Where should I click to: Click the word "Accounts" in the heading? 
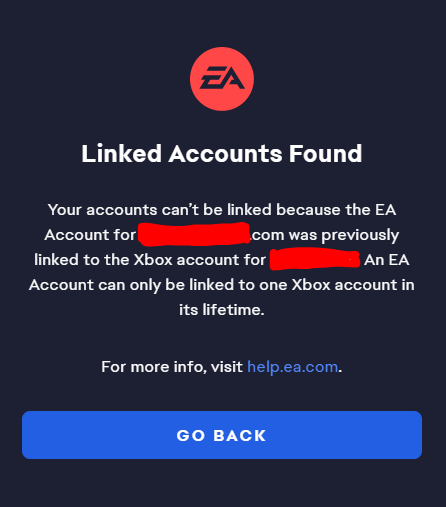pyautogui.click(x=225, y=154)
